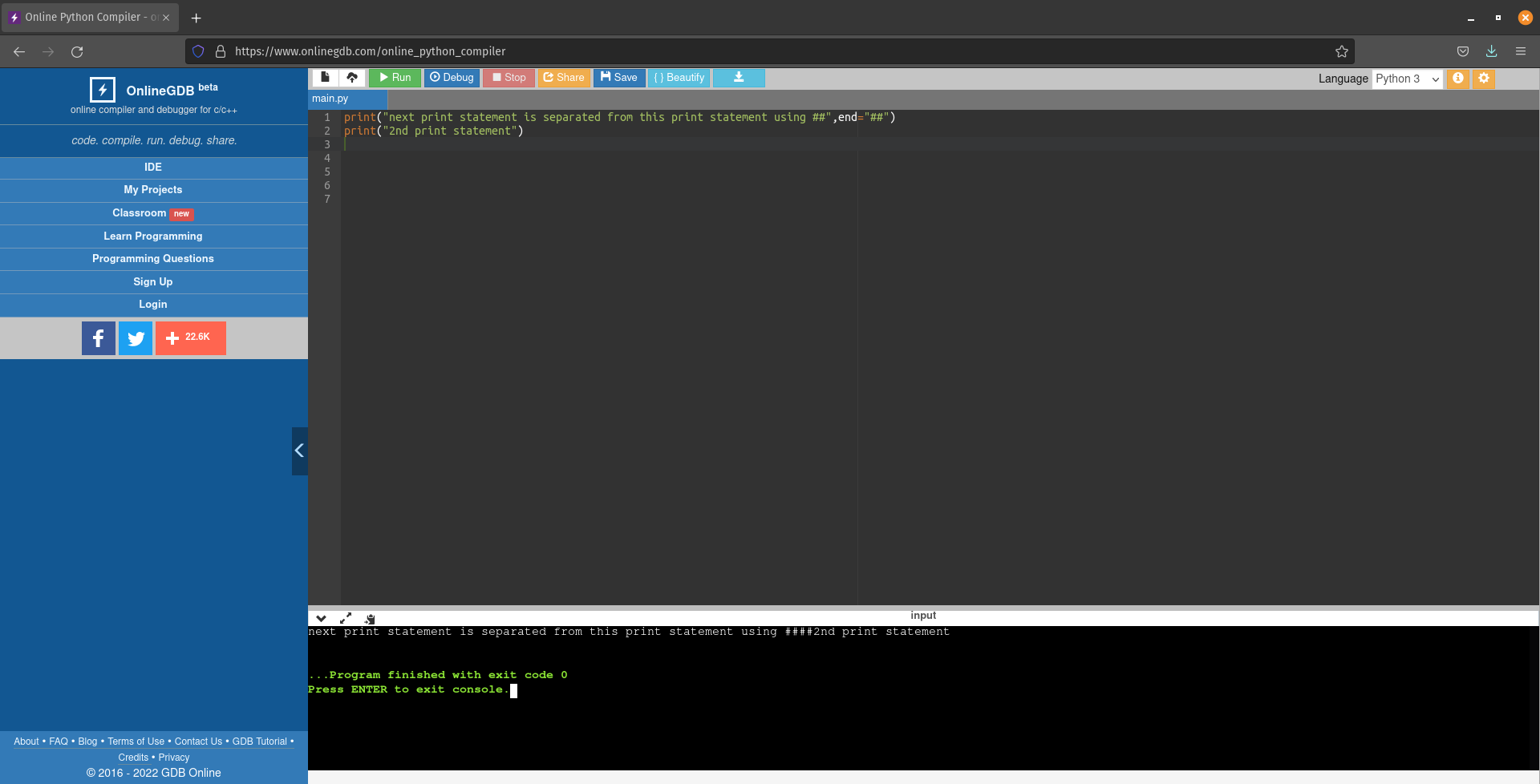1540x784 pixels.
Task: Create a new file with the page icon
Action: pos(325,78)
